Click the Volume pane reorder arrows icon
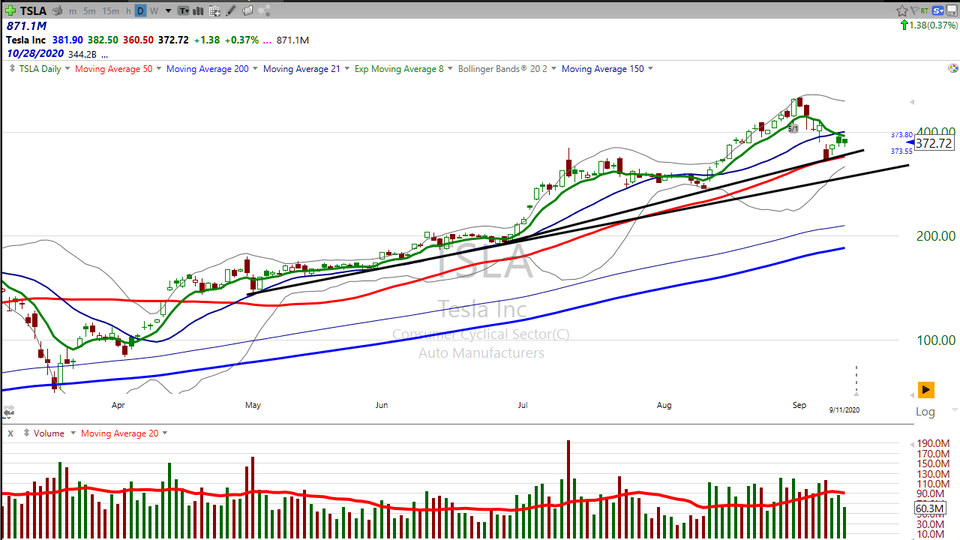Screen dimensions: 960x540 (26, 433)
